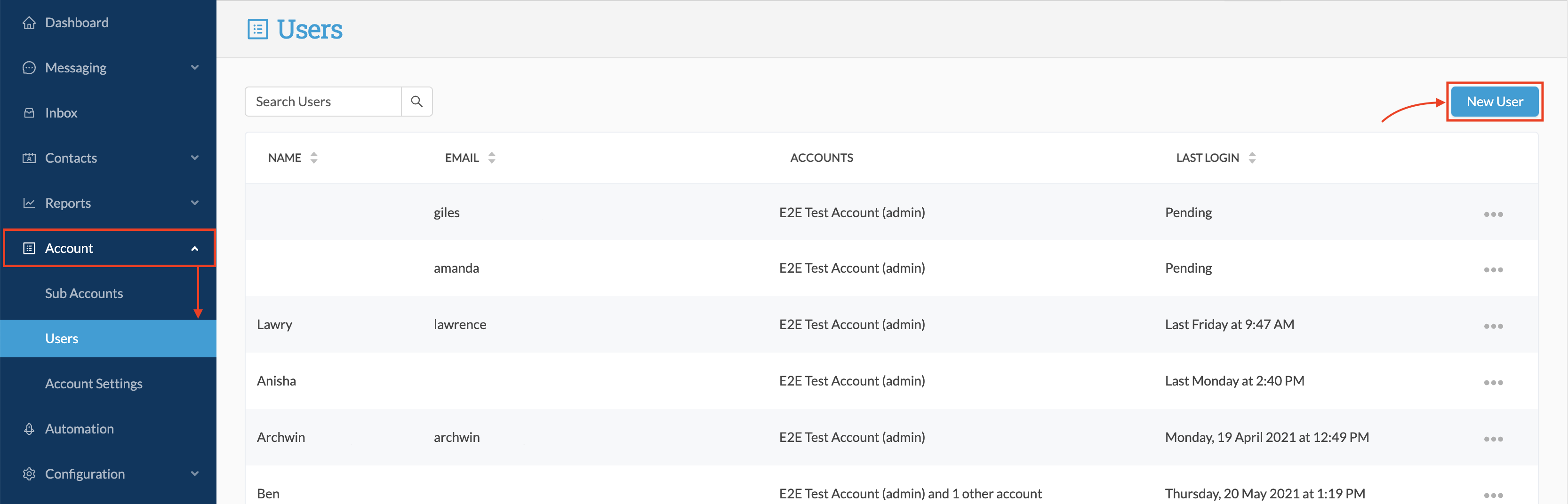
Task: Expand the Contacts menu chevron
Action: click(x=195, y=157)
